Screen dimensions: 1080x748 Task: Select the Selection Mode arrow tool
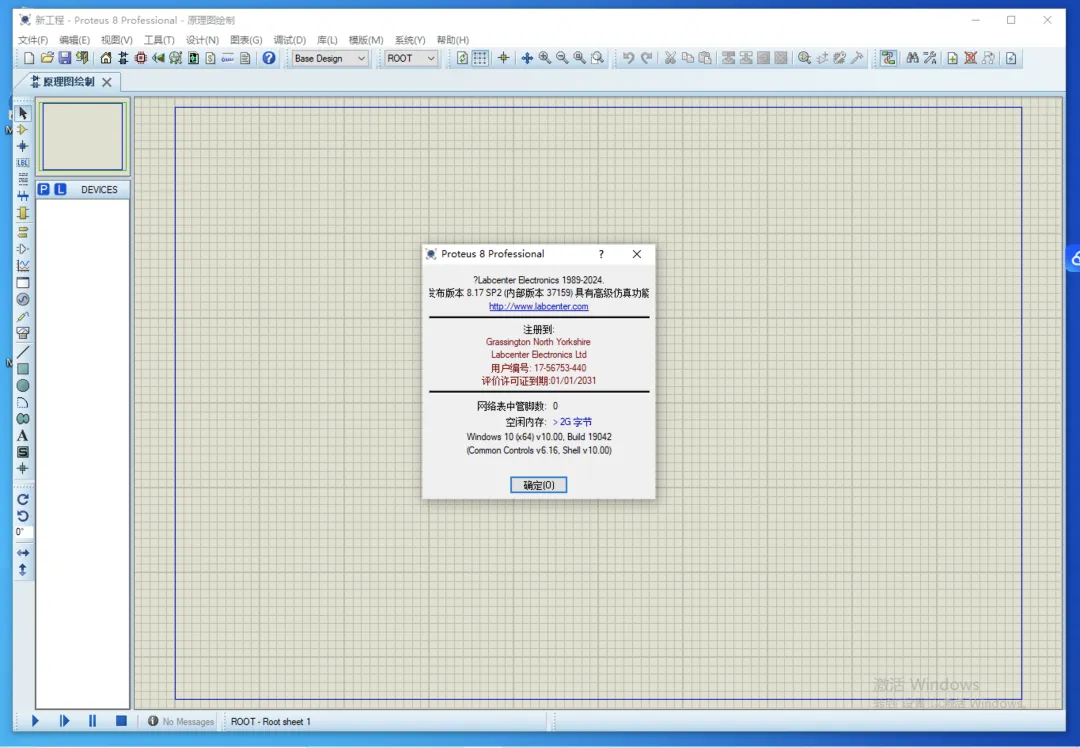[x=23, y=113]
